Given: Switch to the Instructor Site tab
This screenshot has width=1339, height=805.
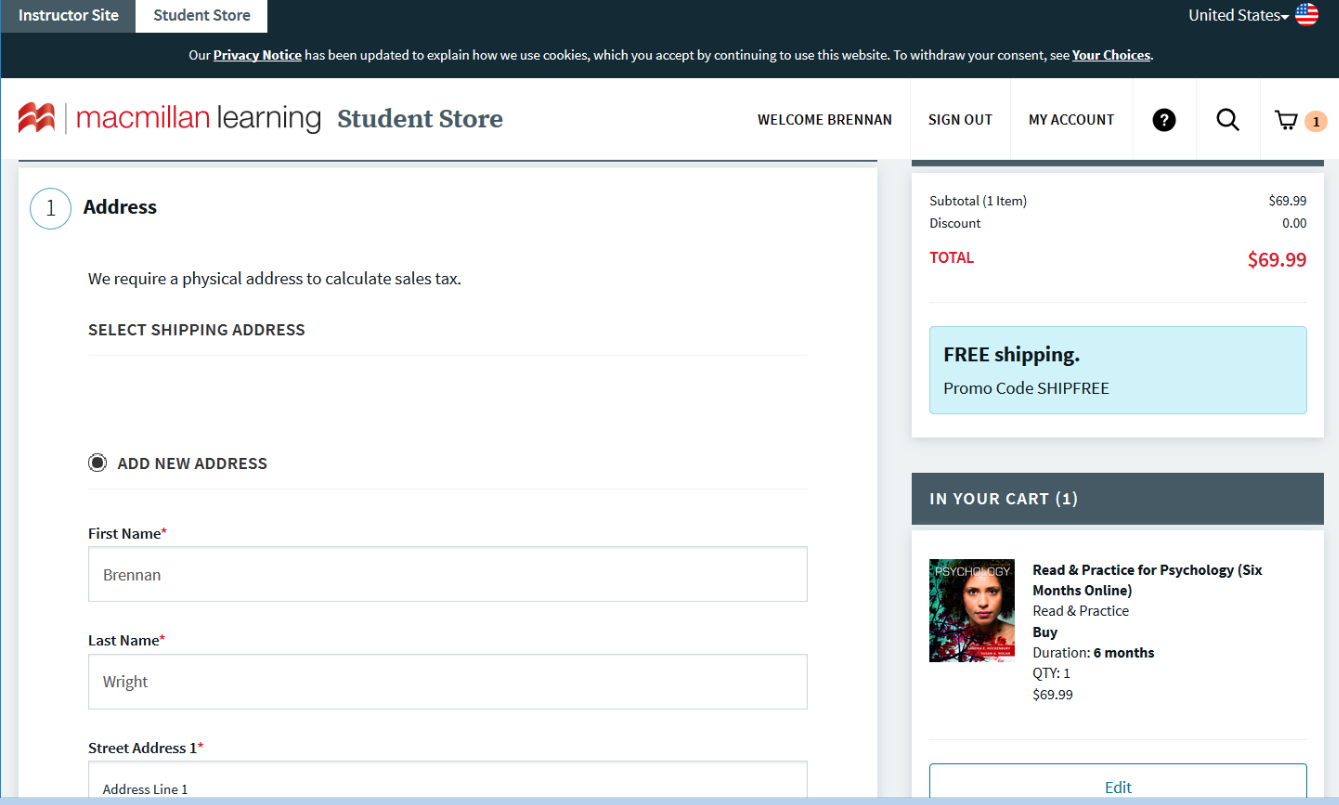Looking at the screenshot, I should 68,15.
